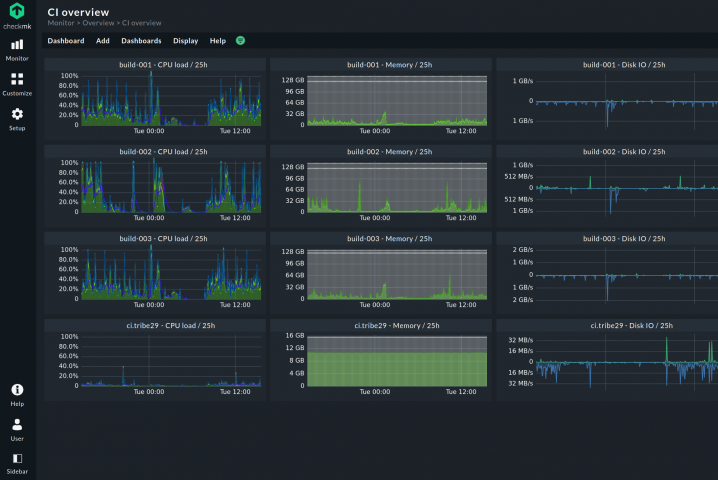Expand the Help dropdown in the menu bar
718x480 pixels.
coord(218,41)
